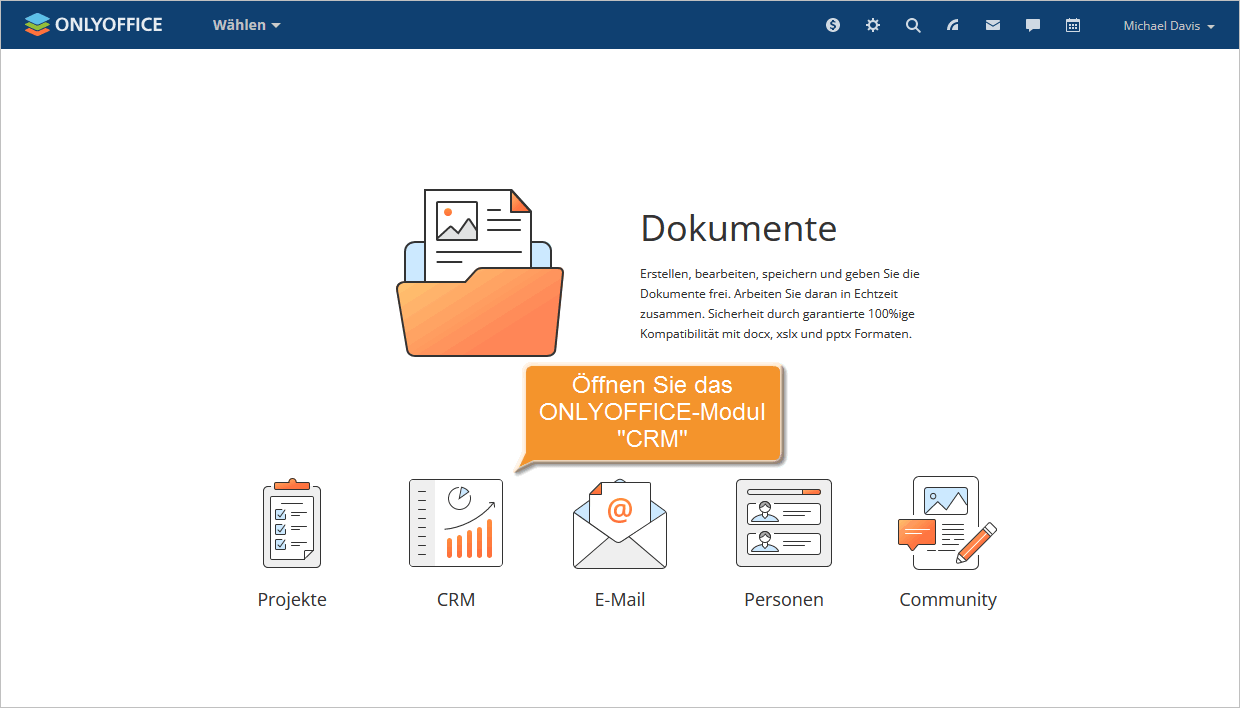Open the Michael Davis user menu
1240x708 pixels.
click(x=1169, y=26)
